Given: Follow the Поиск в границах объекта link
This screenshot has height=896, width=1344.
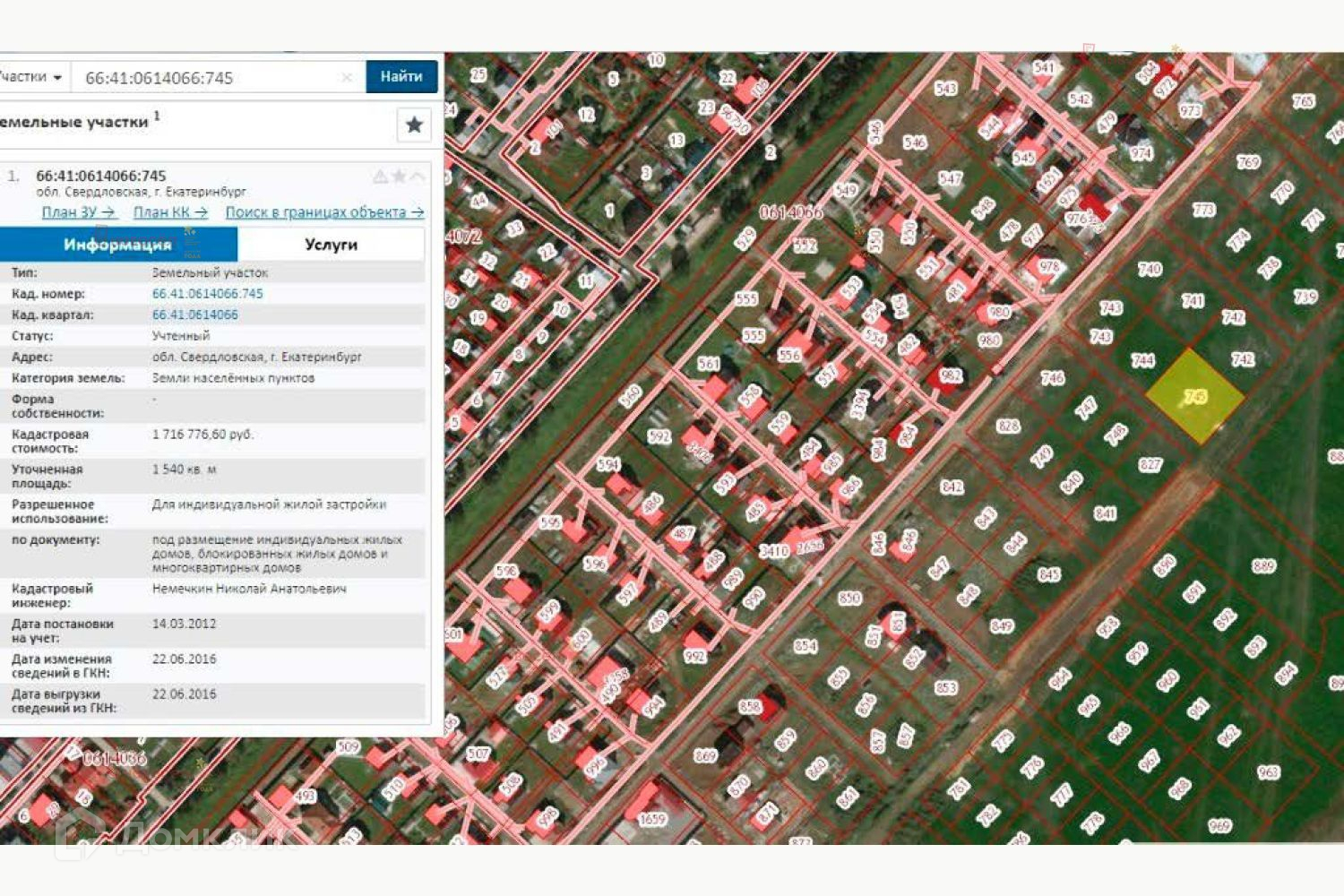Looking at the screenshot, I should (324, 212).
